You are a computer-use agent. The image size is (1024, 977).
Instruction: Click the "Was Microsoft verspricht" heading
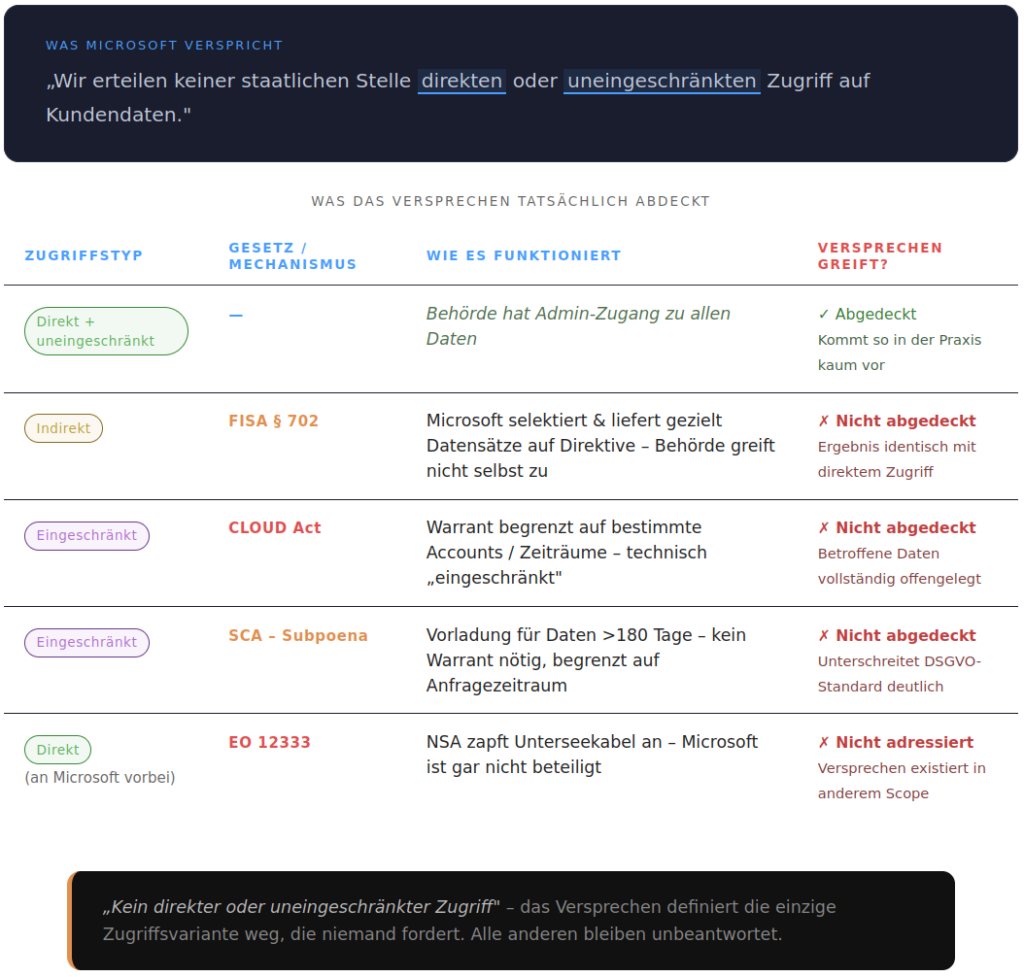[x=164, y=45]
